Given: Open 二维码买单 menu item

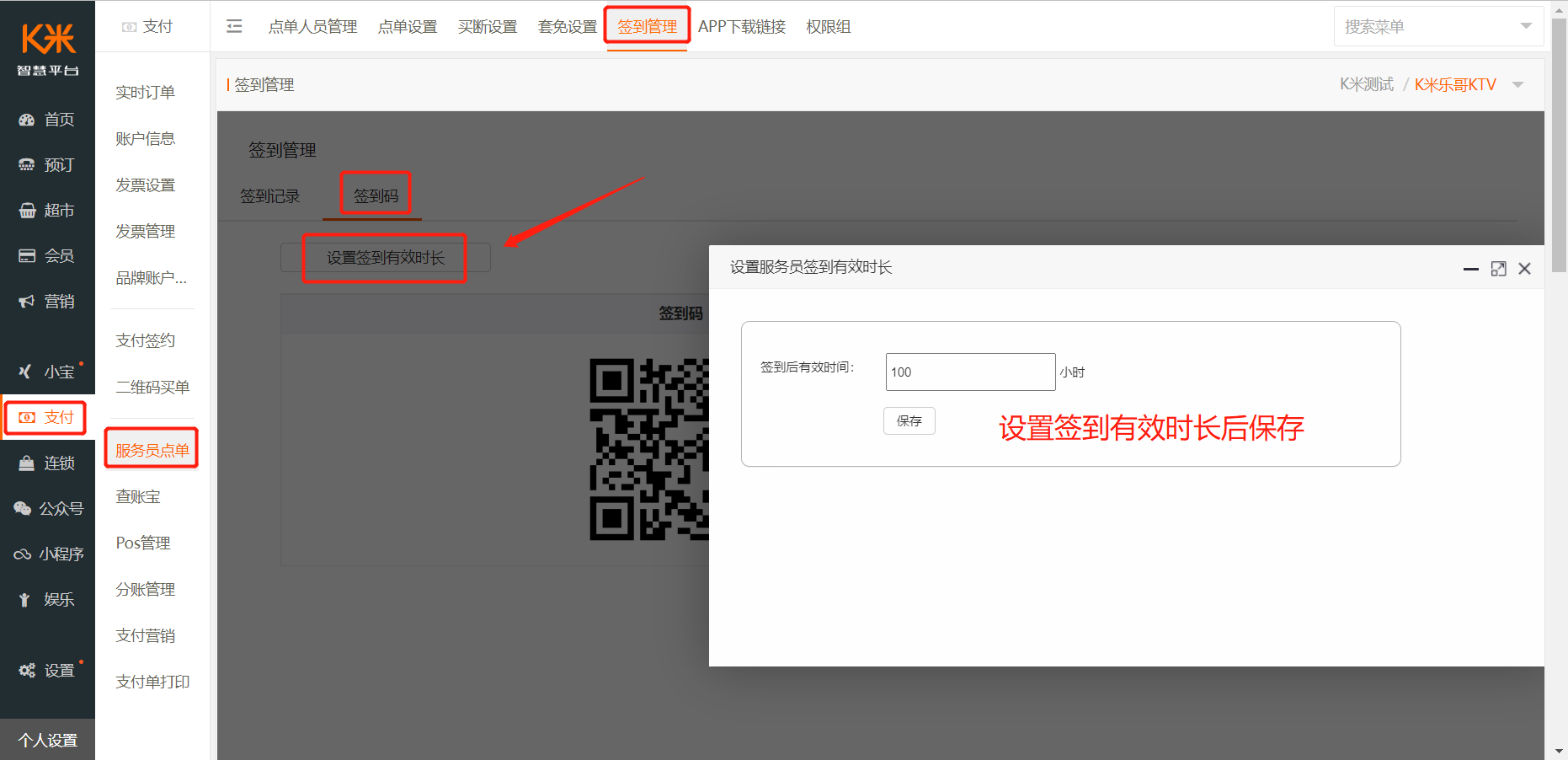Looking at the screenshot, I should coord(152,388).
